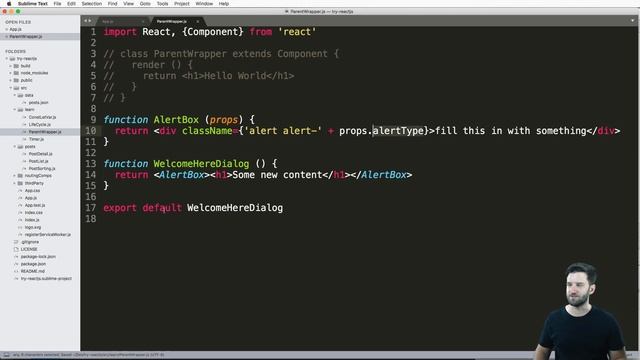Open PostSorting.js in the sidebar

point(42,169)
